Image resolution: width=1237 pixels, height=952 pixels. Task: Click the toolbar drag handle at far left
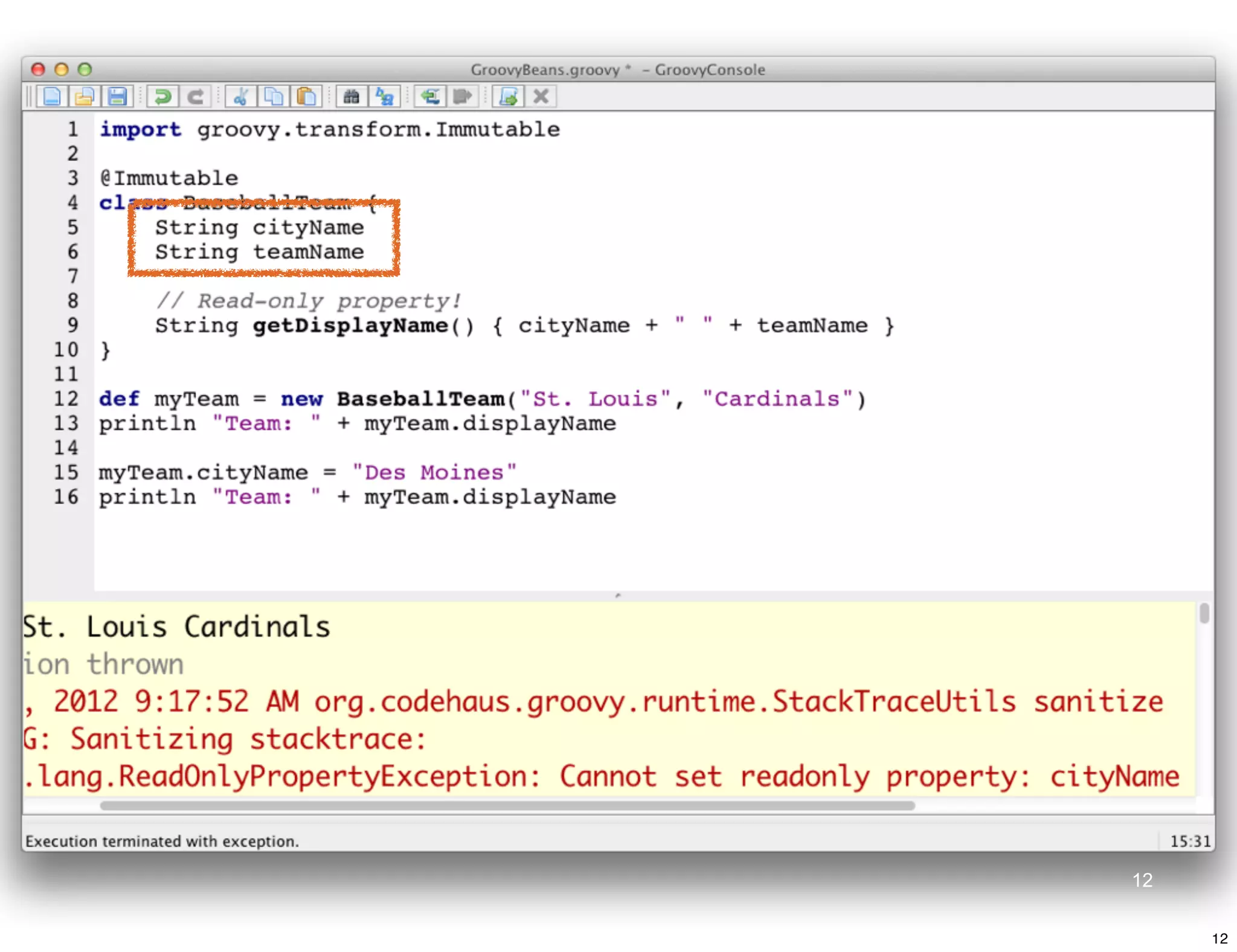tap(28, 97)
